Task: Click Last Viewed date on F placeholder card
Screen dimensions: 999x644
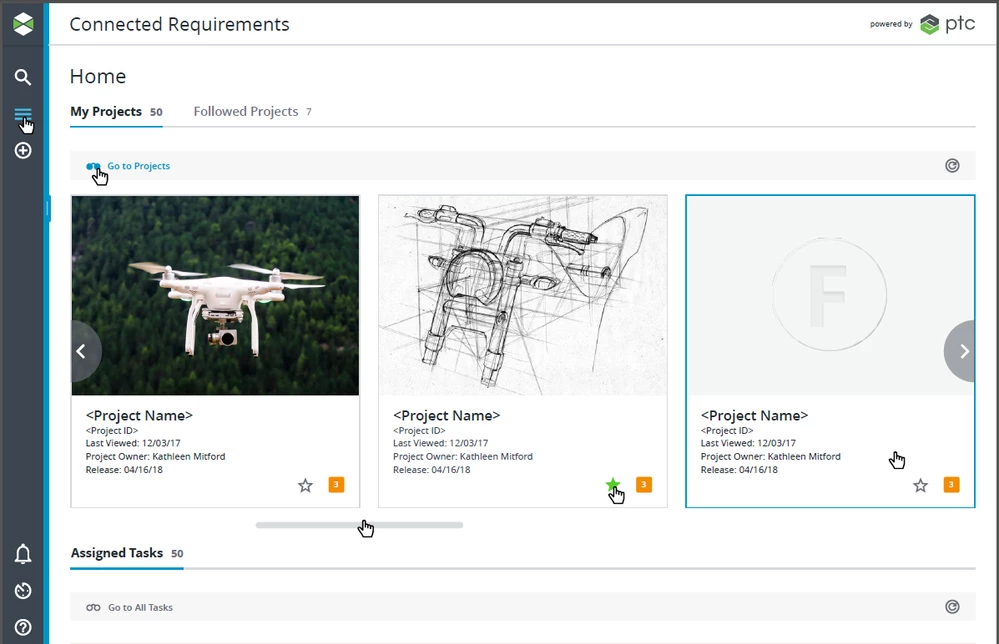Action: coord(748,443)
